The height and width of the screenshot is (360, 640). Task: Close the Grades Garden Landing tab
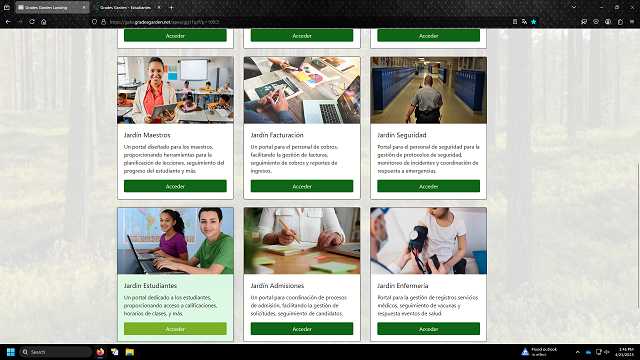point(84,7)
